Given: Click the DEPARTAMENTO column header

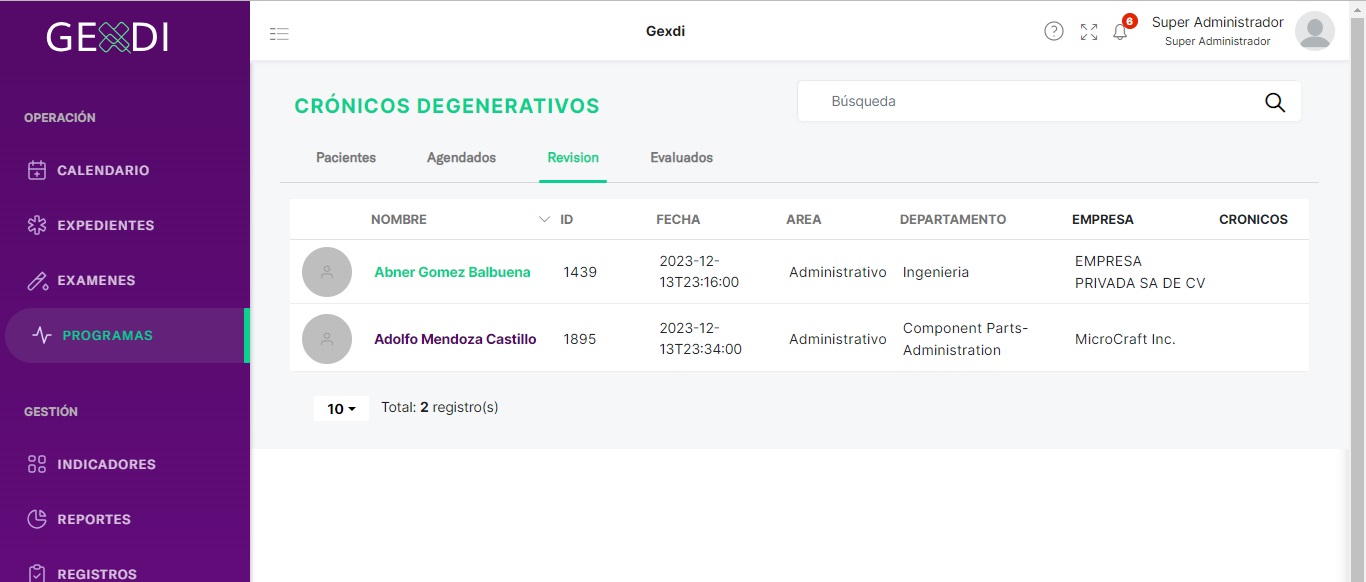Looking at the screenshot, I should coord(953,219).
